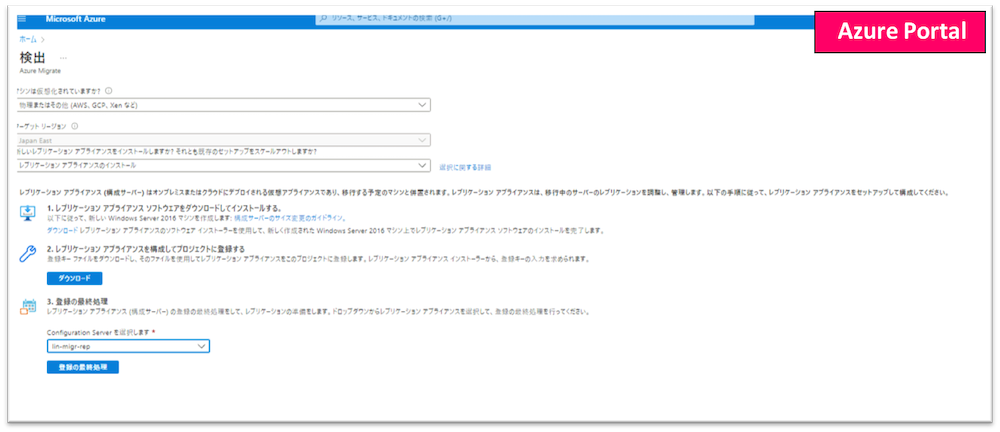Click the download monitor icon for step 1

click(x=28, y=213)
